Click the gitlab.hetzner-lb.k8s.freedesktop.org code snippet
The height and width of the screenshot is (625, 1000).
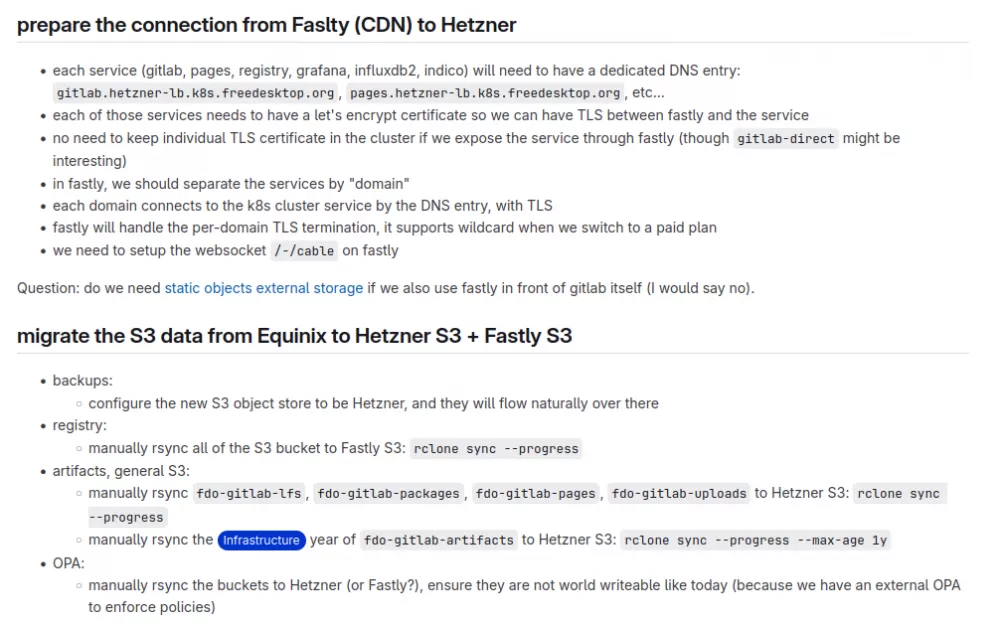tap(195, 93)
